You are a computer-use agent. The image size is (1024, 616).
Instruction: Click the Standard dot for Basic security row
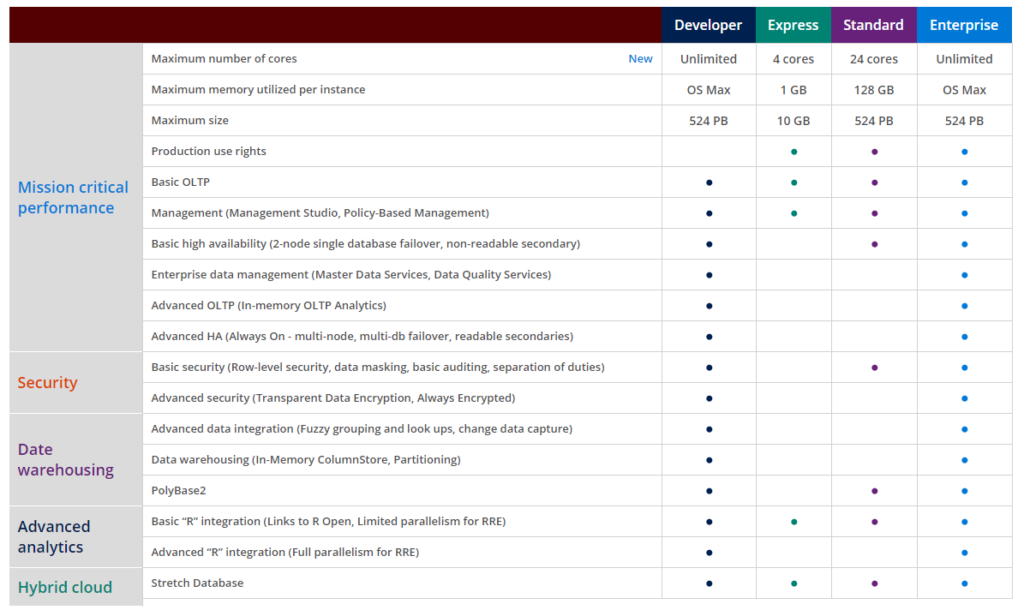(873, 367)
